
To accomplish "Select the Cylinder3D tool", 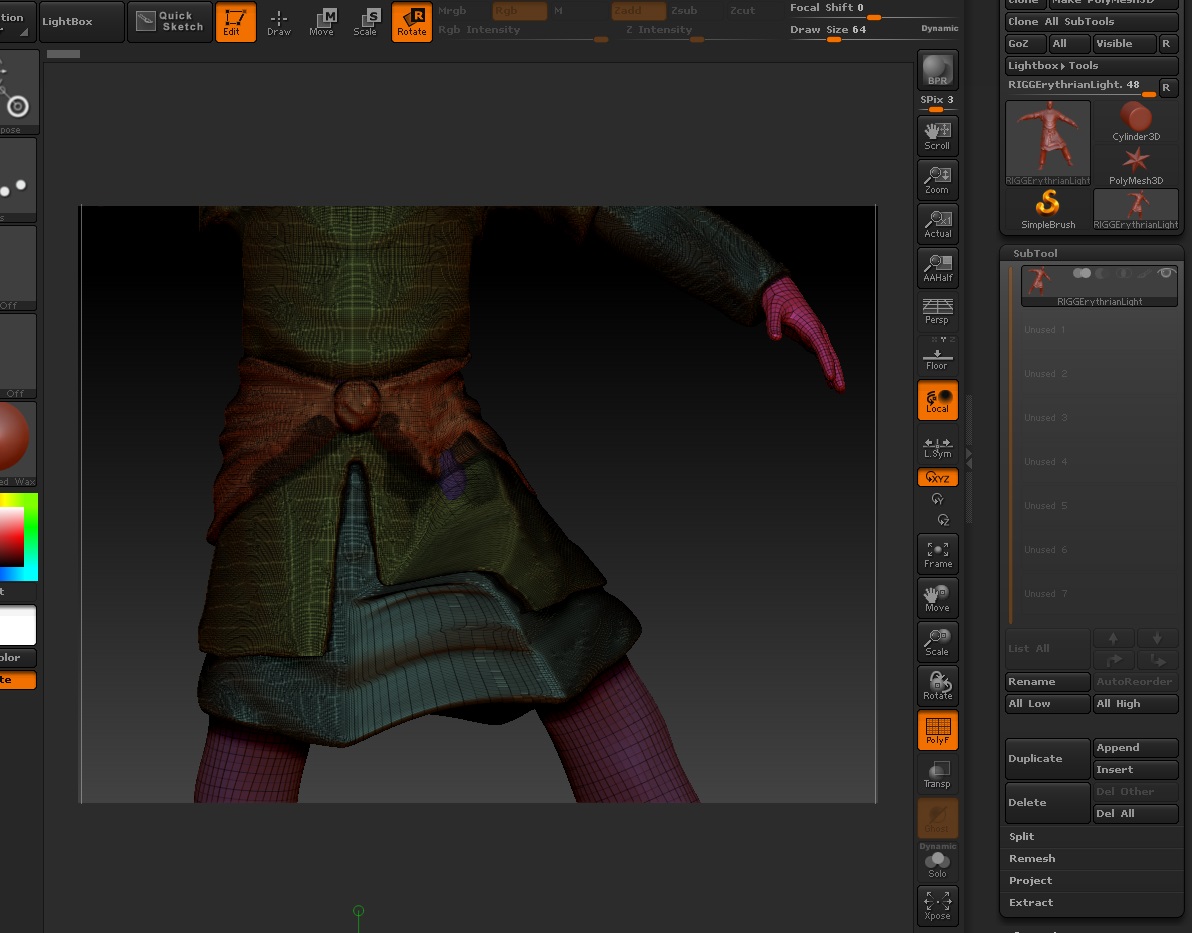I will (1136, 122).
